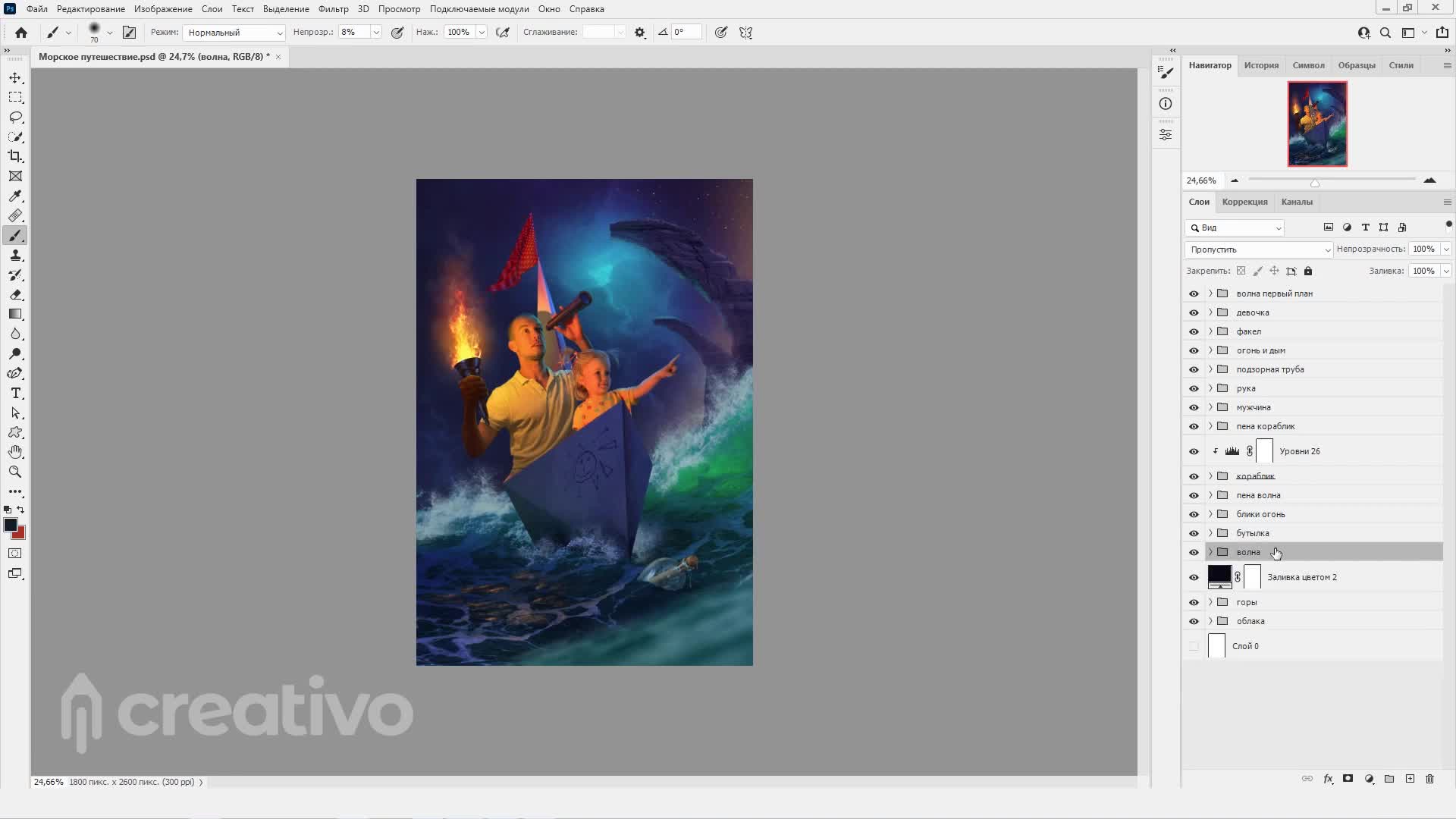
Task: Select the Eraser tool
Action: tap(15, 294)
